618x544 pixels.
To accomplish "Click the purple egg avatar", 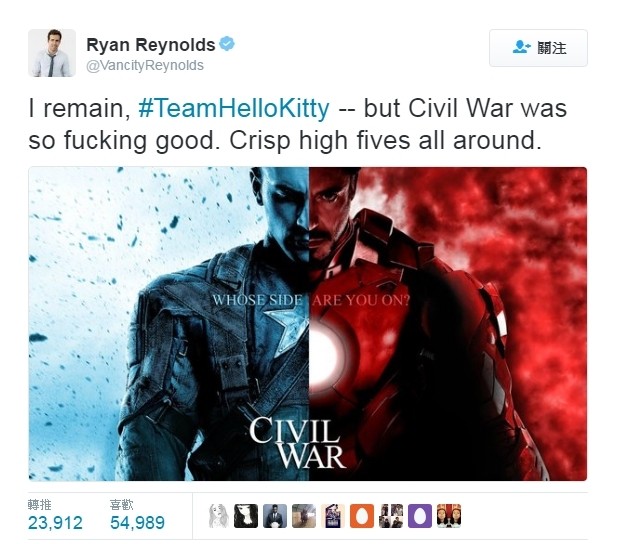I will pos(420,516).
